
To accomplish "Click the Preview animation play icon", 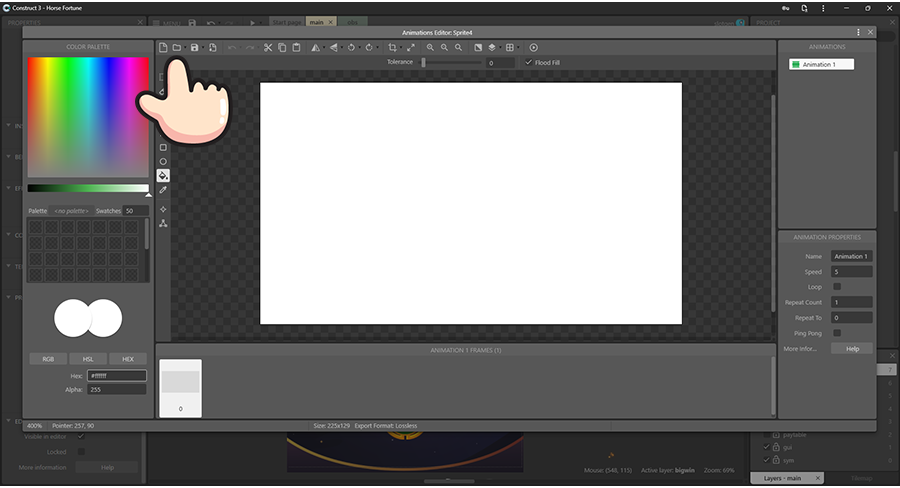I will pyautogui.click(x=533, y=47).
